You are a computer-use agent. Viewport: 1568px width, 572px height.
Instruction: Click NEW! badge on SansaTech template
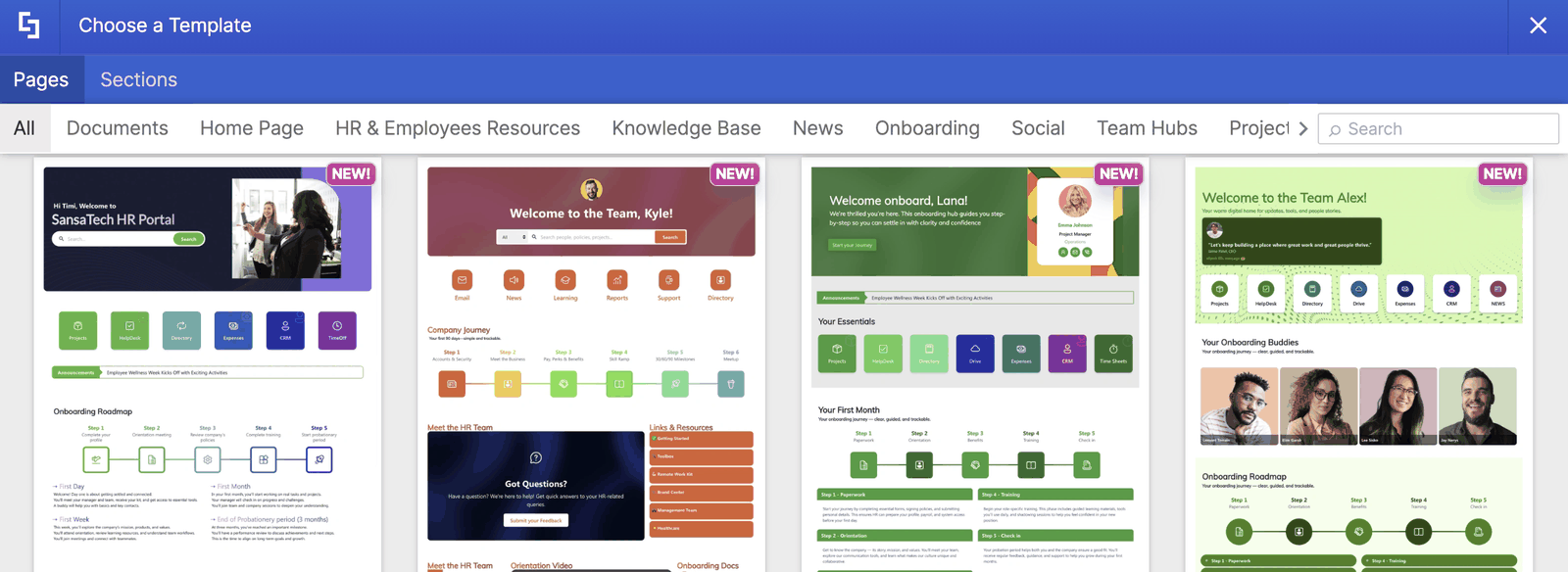tap(351, 173)
